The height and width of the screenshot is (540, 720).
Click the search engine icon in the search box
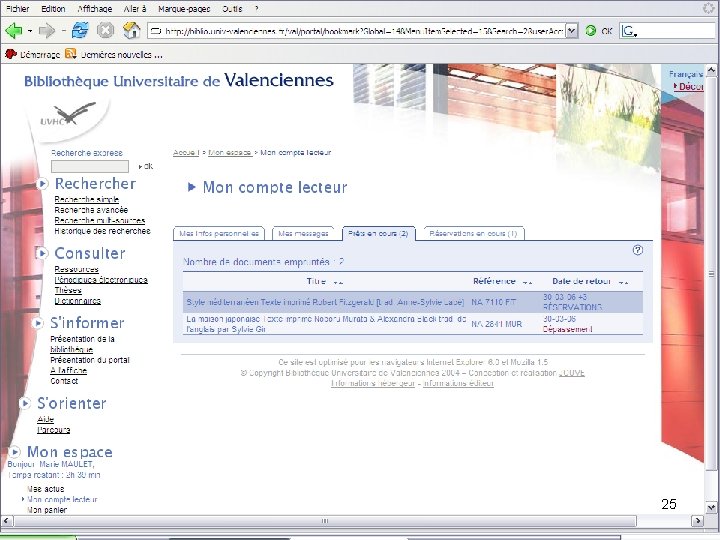point(629,31)
